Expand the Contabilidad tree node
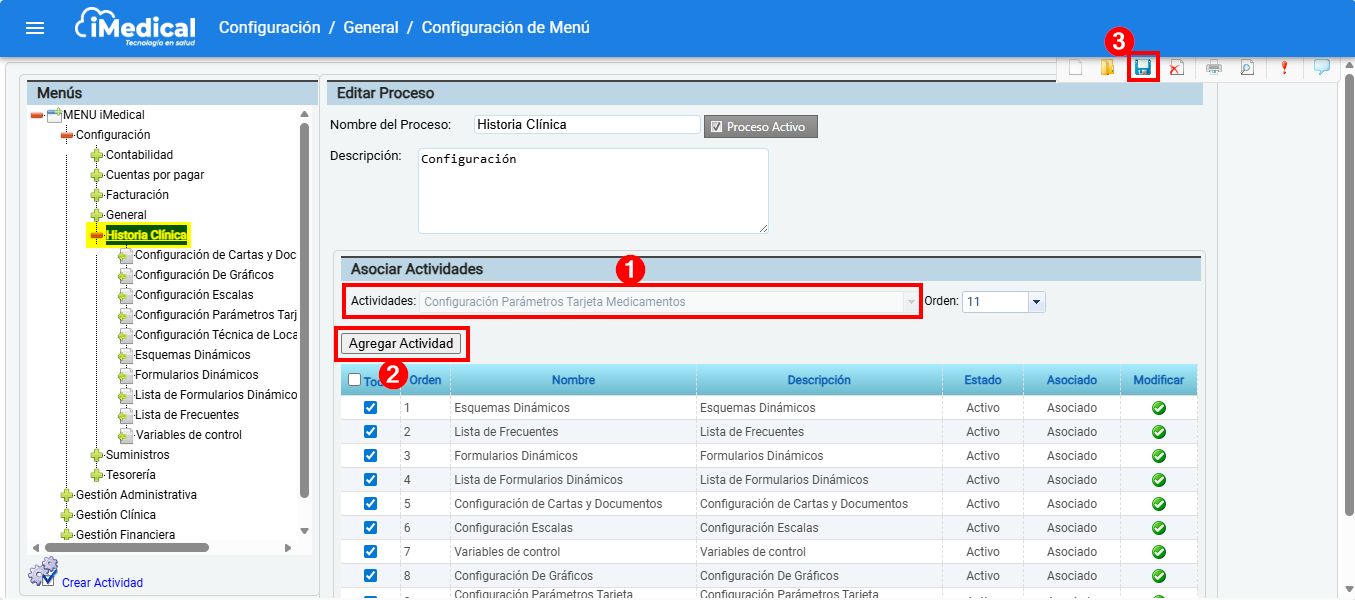The image size is (1355, 600). [x=97, y=155]
